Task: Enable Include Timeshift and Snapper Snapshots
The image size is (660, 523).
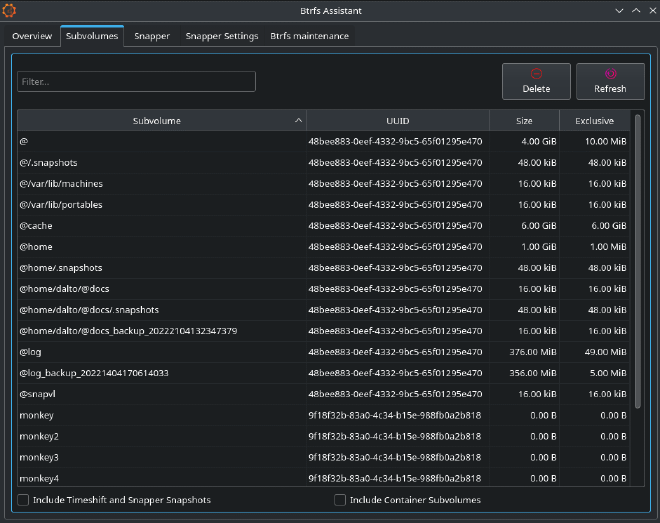Action: [x=23, y=500]
